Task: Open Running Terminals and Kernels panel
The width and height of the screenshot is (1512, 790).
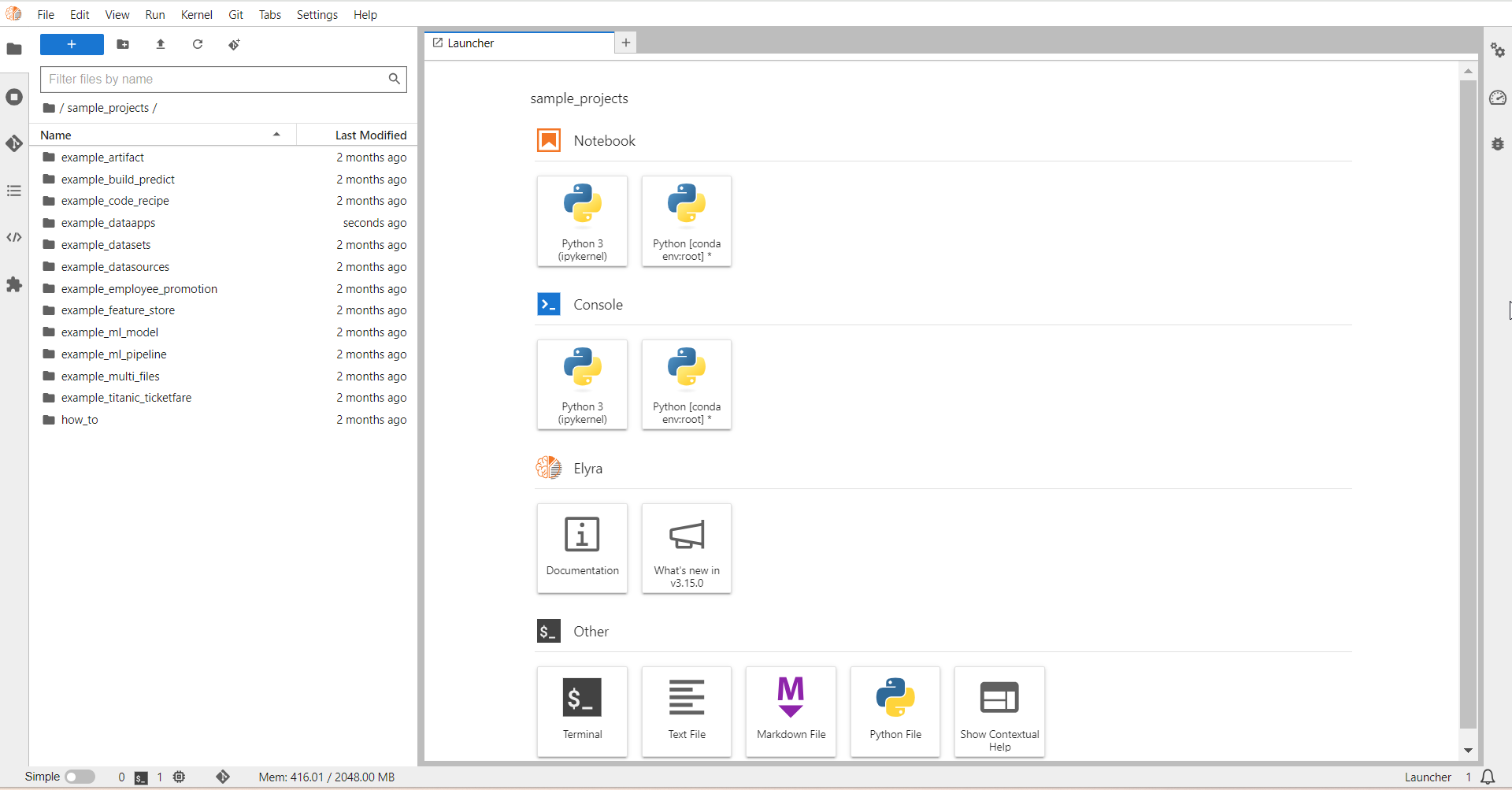Action: (14, 97)
